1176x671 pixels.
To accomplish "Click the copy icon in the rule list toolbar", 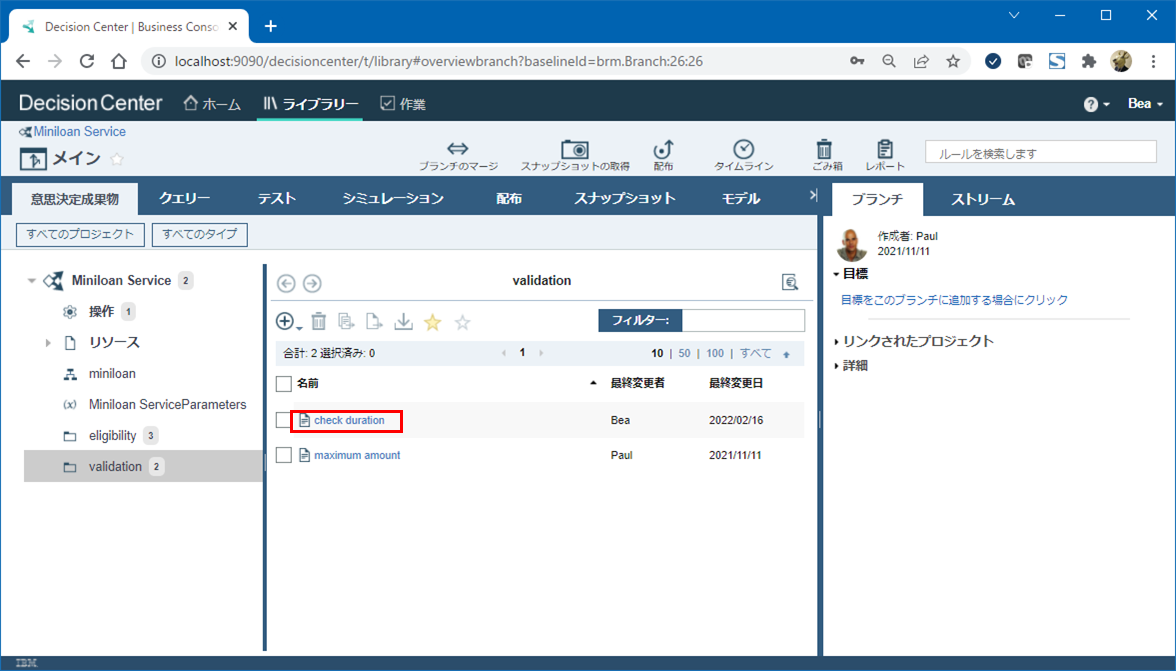I will click(346, 322).
